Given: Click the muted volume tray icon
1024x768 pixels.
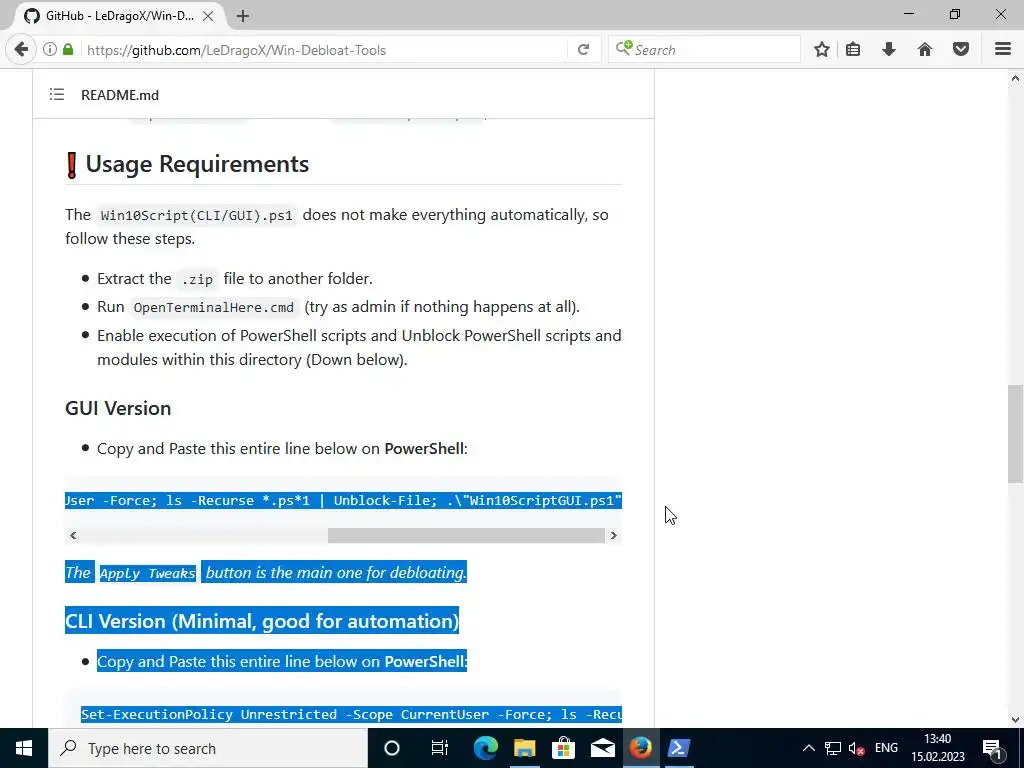Looking at the screenshot, I should [856, 748].
